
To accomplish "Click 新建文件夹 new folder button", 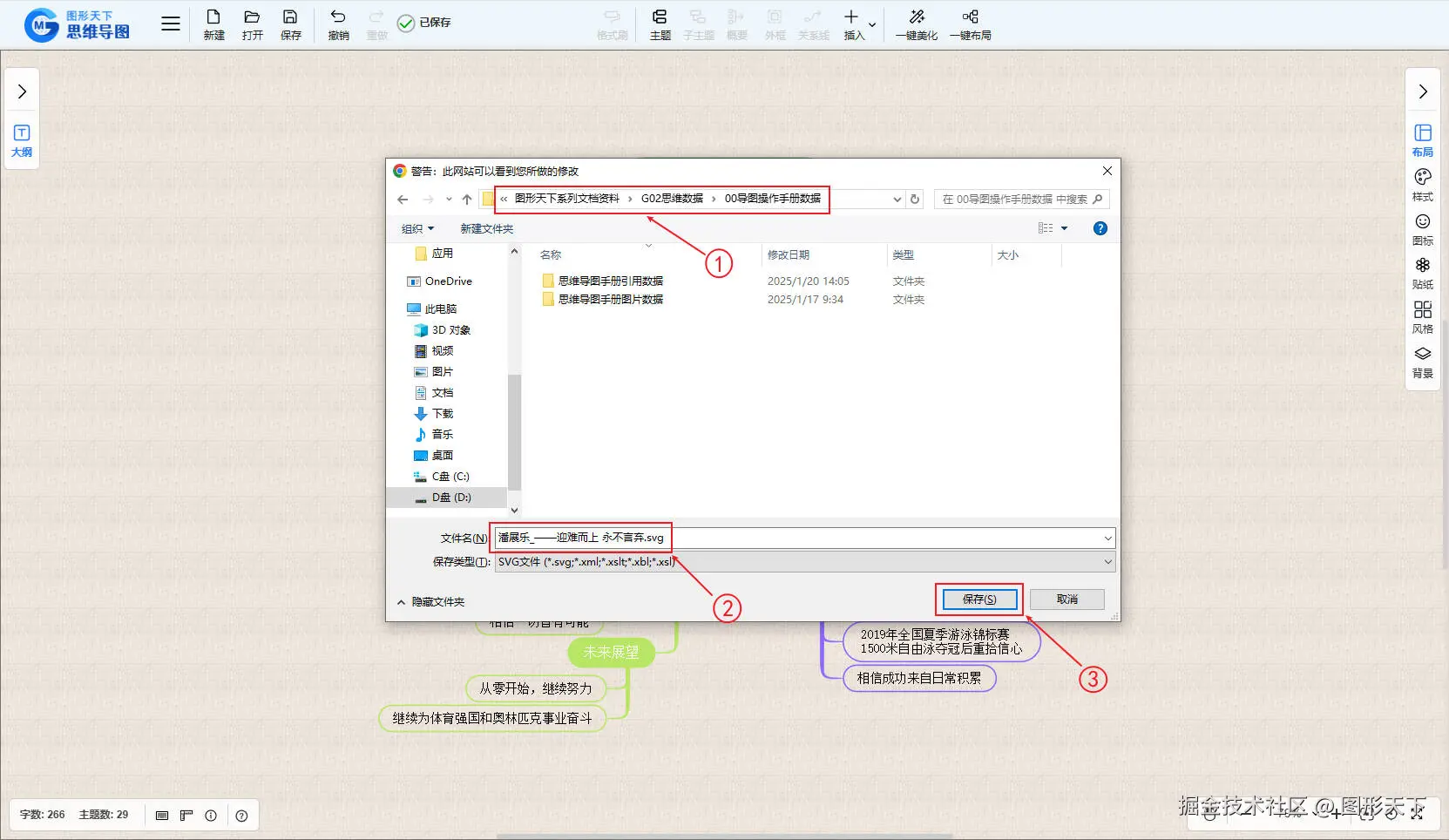I will (487, 229).
